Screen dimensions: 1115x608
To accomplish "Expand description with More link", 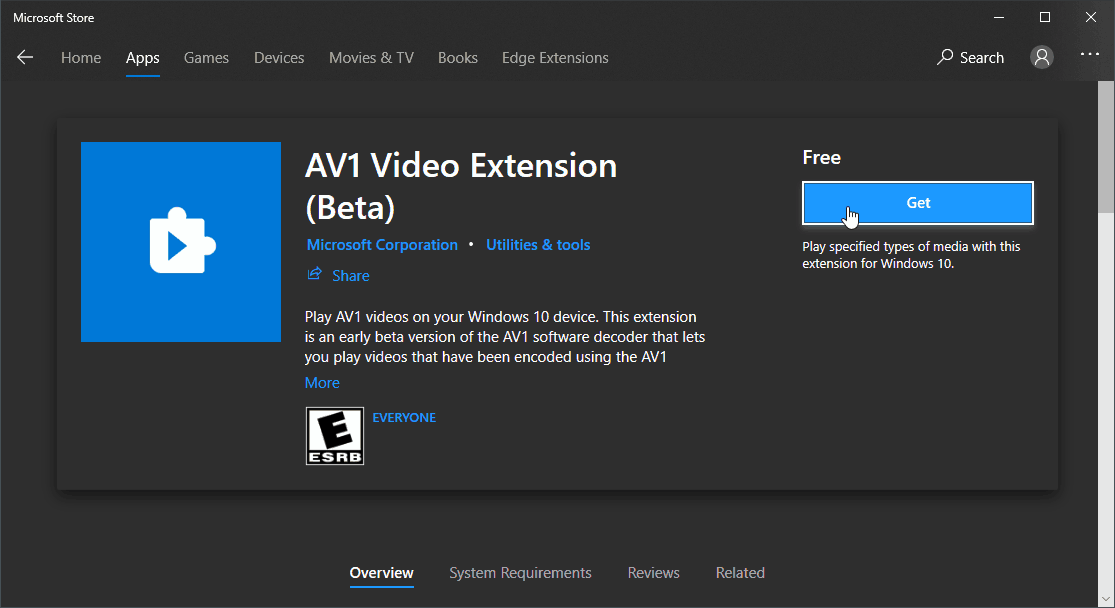I will (x=322, y=383).
